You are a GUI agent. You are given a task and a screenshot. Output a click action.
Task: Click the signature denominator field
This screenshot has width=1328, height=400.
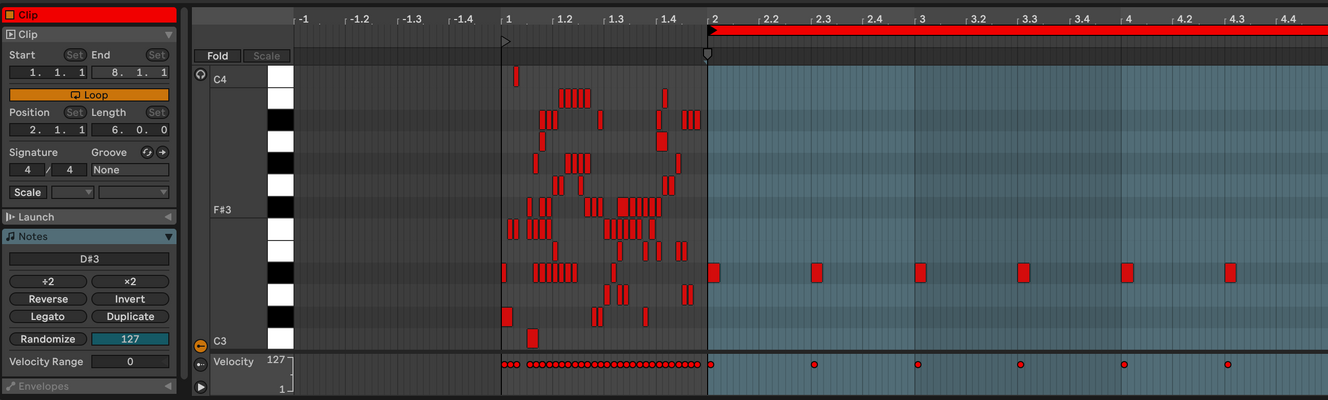[69, 170]
